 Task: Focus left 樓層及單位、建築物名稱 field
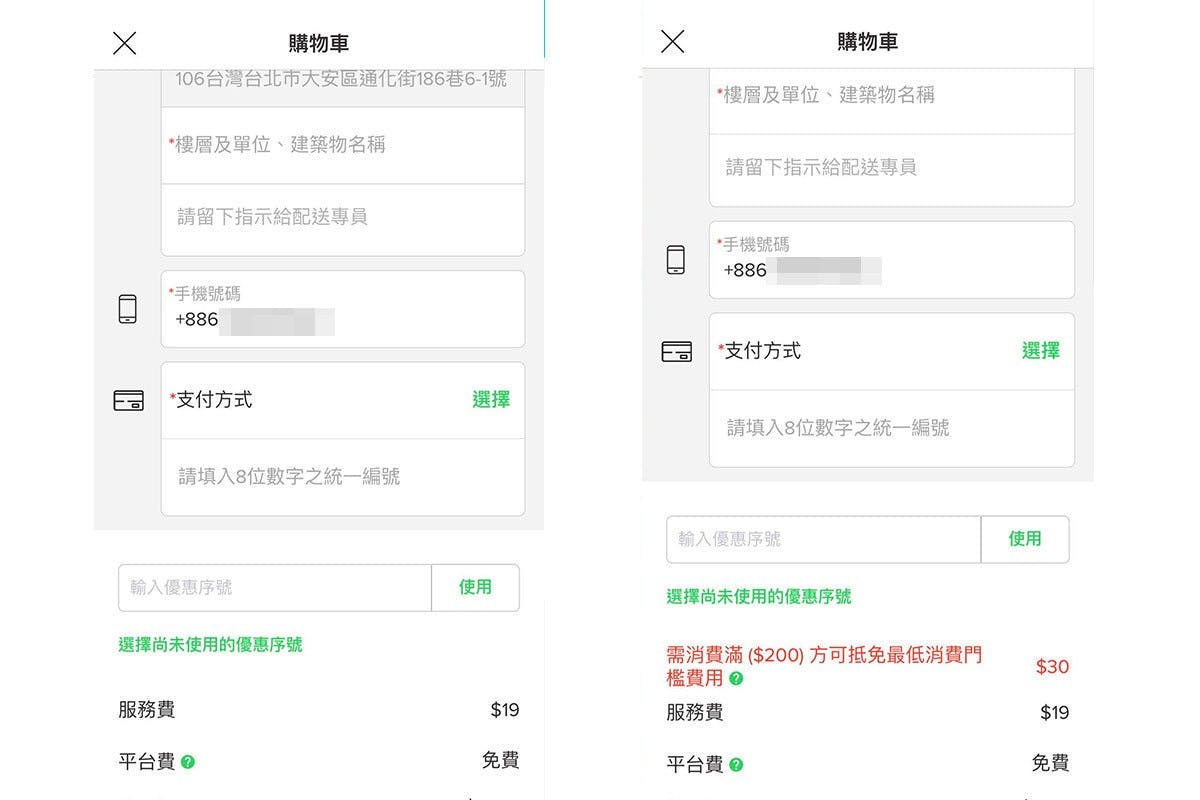tap(343, 145)
